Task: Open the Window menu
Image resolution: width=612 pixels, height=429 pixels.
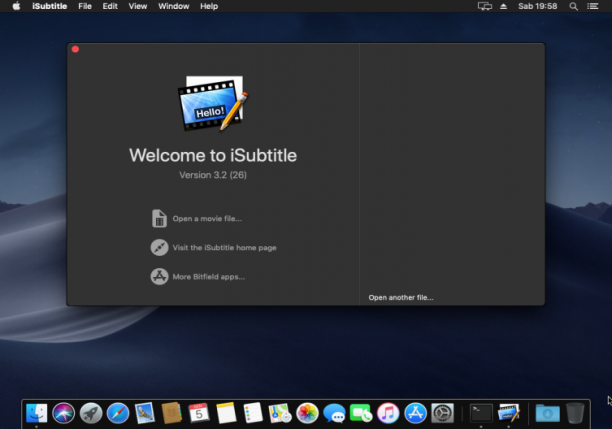Action: tap(174, 6)
